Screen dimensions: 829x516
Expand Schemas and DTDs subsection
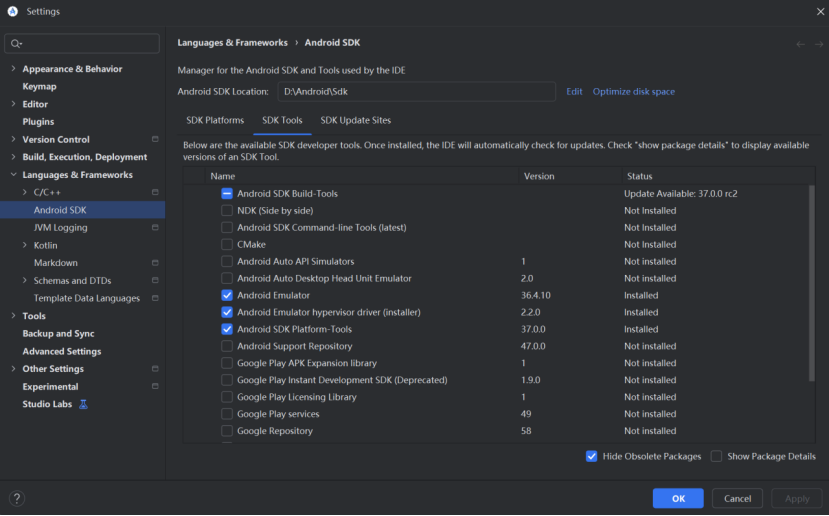click(x=24, y=280)
